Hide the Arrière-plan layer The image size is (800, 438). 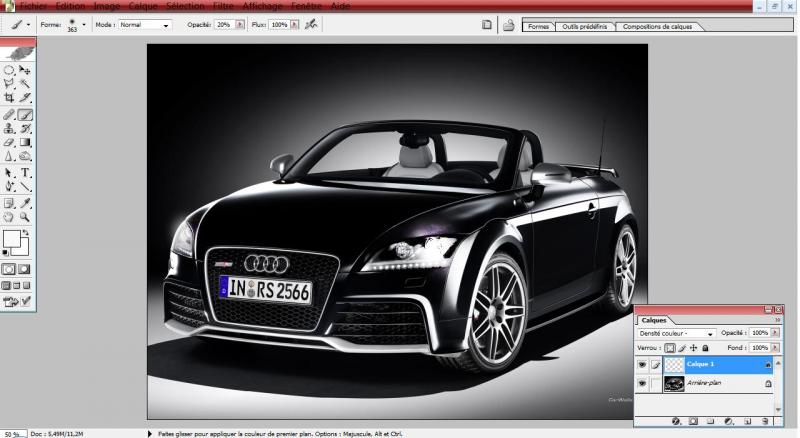(642, 383)
